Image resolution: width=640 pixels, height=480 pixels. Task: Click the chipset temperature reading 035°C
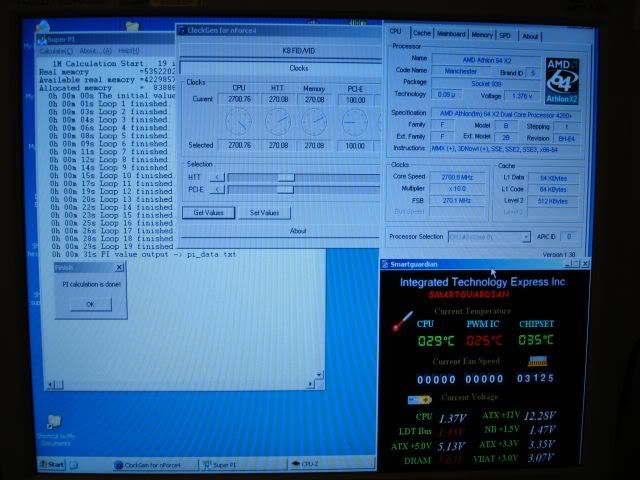click(536, 340)
